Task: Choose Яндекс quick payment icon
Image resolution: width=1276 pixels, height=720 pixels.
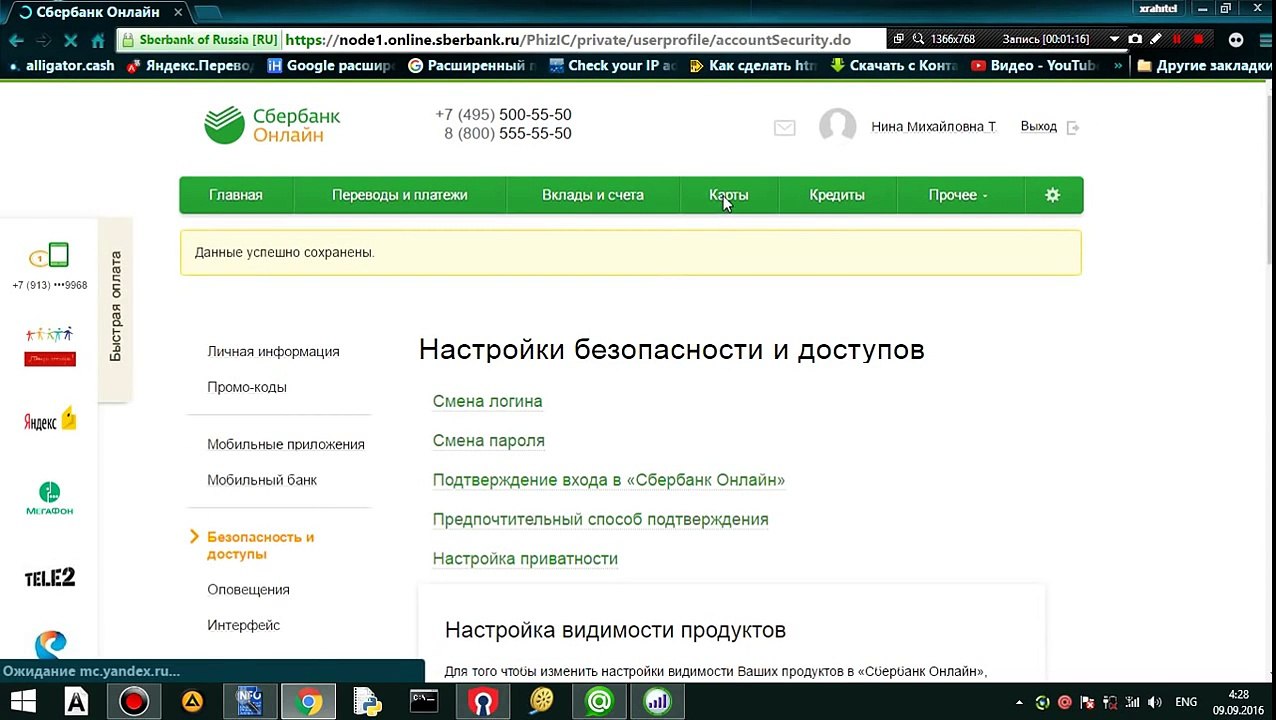Action: coord(50,420)
